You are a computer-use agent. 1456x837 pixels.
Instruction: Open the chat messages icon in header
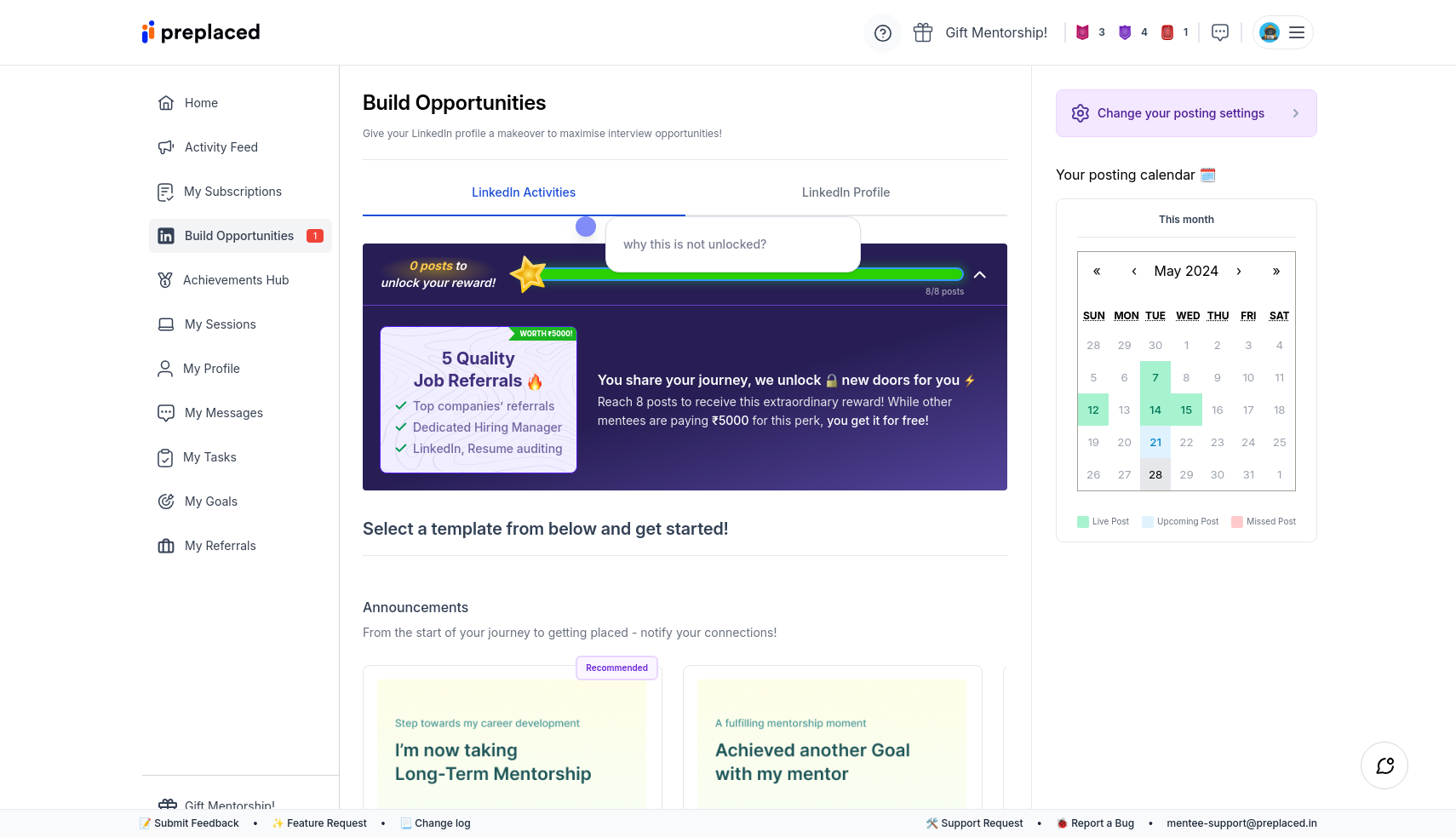point(1220,32)
